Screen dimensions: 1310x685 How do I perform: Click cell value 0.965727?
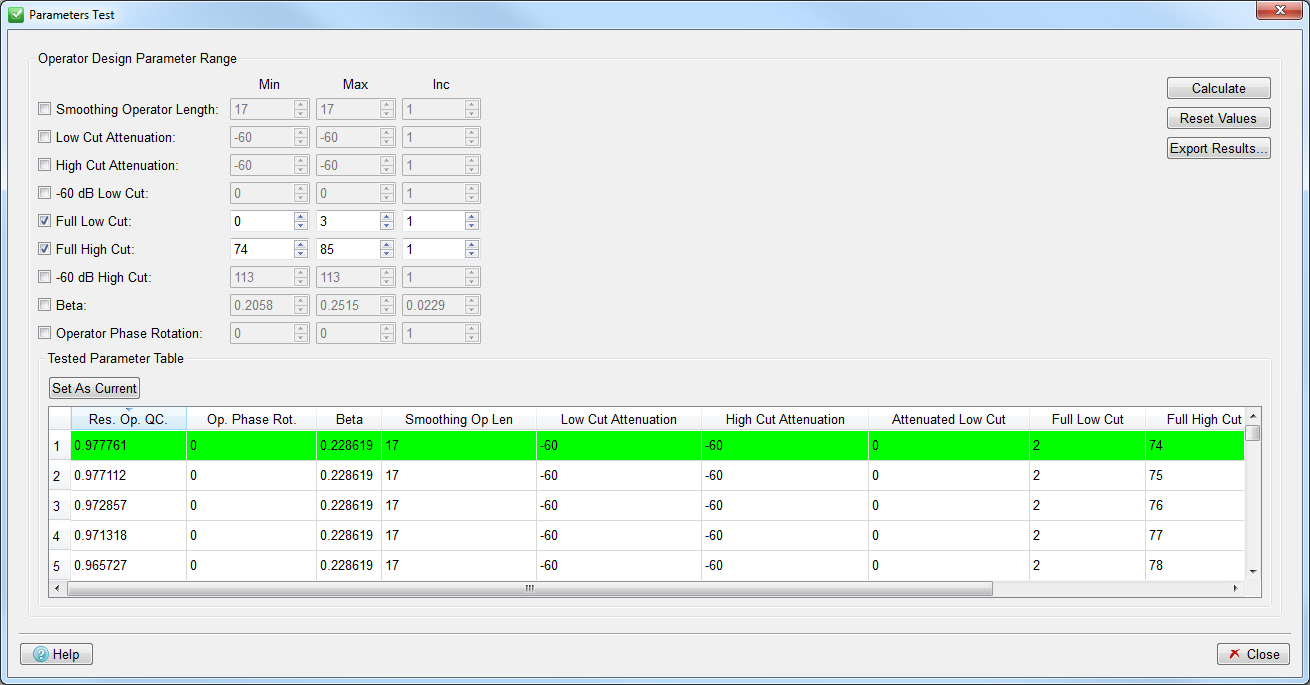point(128,566)
